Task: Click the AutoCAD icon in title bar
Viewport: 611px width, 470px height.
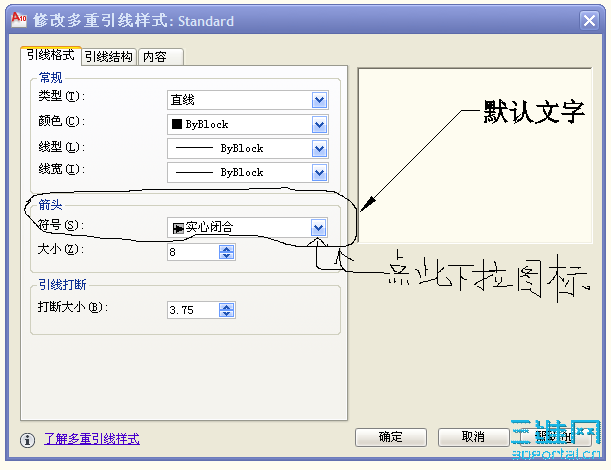Action: (x=19, y=19)
